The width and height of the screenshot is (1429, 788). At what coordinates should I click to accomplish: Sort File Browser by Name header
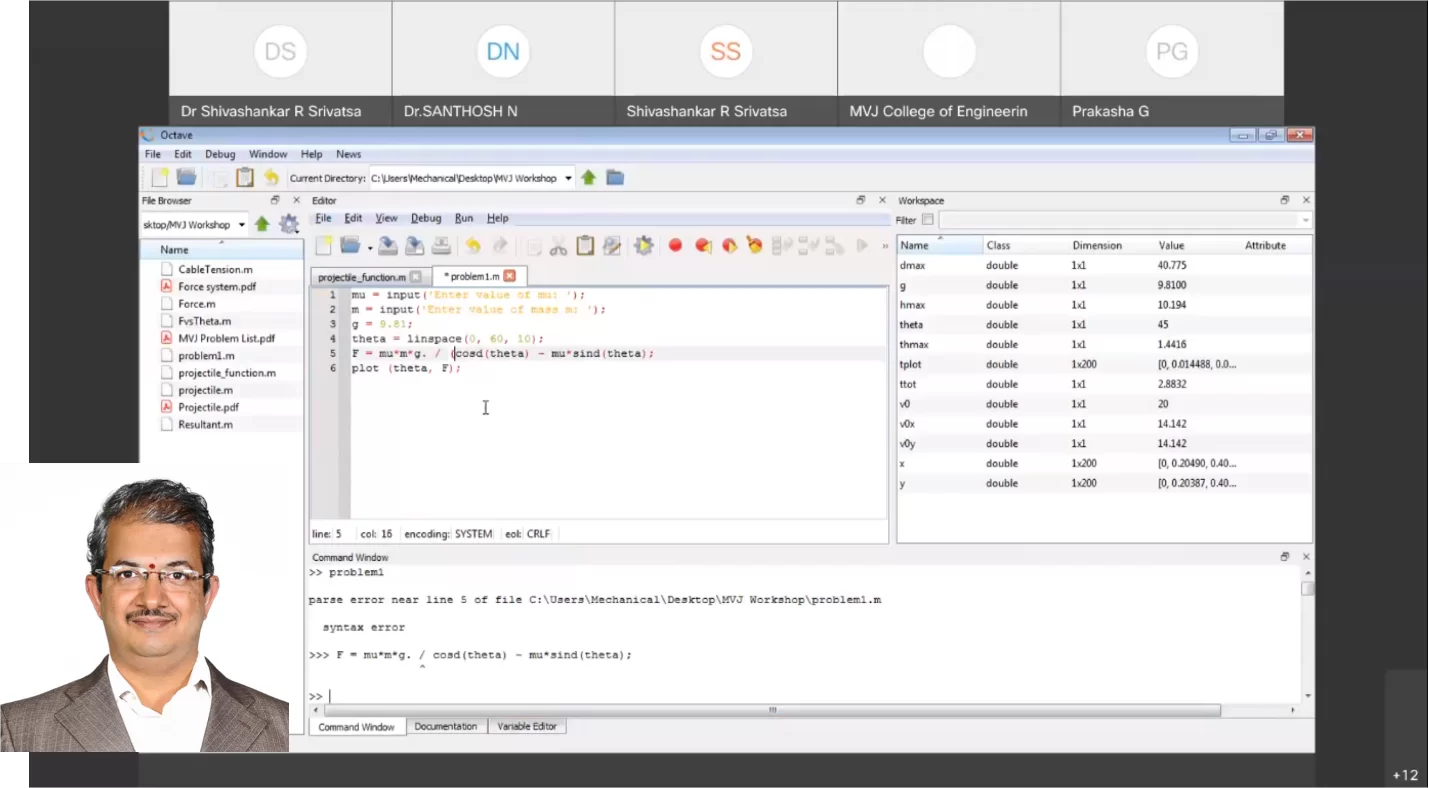pos(222,249)
